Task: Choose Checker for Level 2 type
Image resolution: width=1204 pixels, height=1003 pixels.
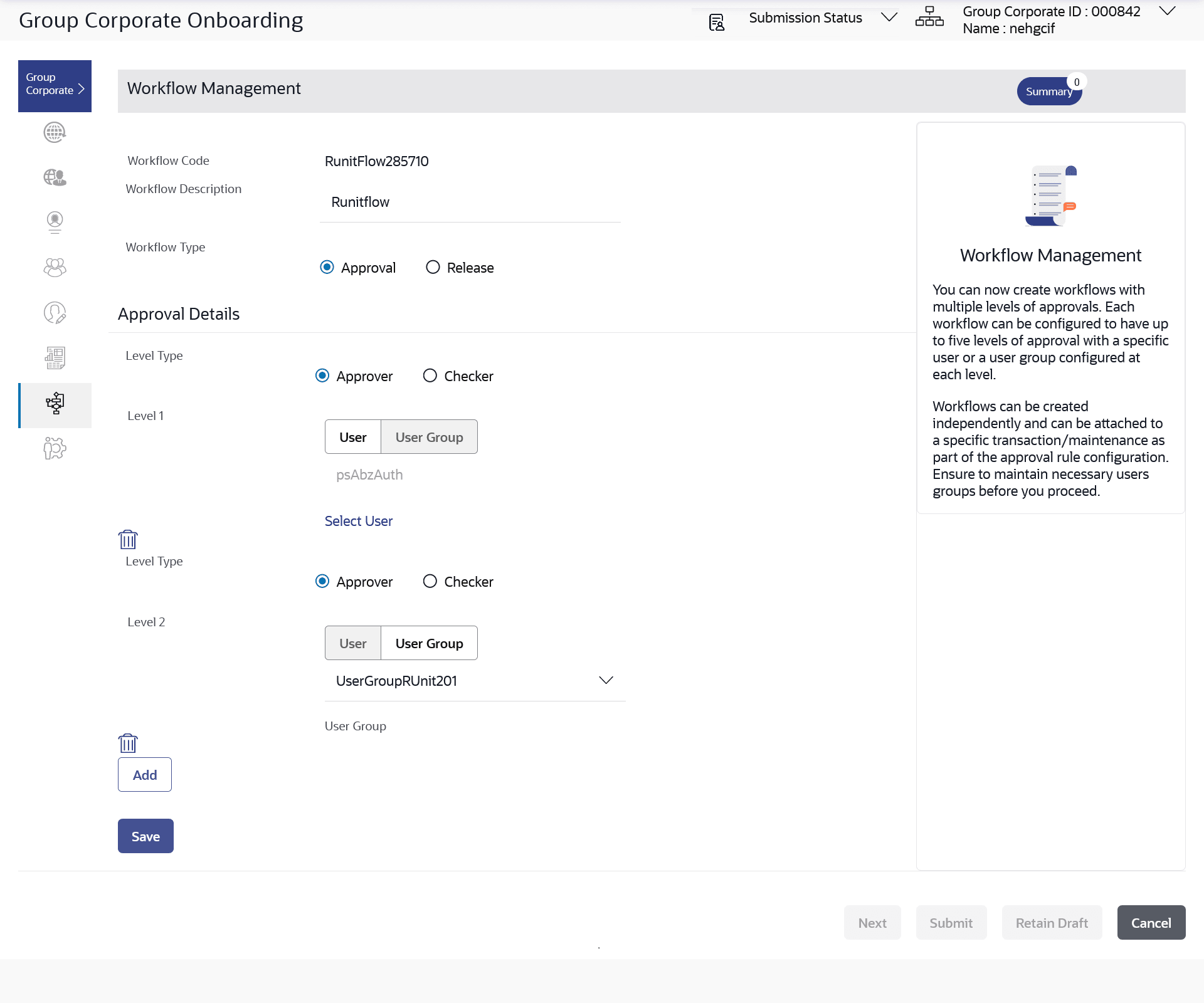Action: [430, 582]
